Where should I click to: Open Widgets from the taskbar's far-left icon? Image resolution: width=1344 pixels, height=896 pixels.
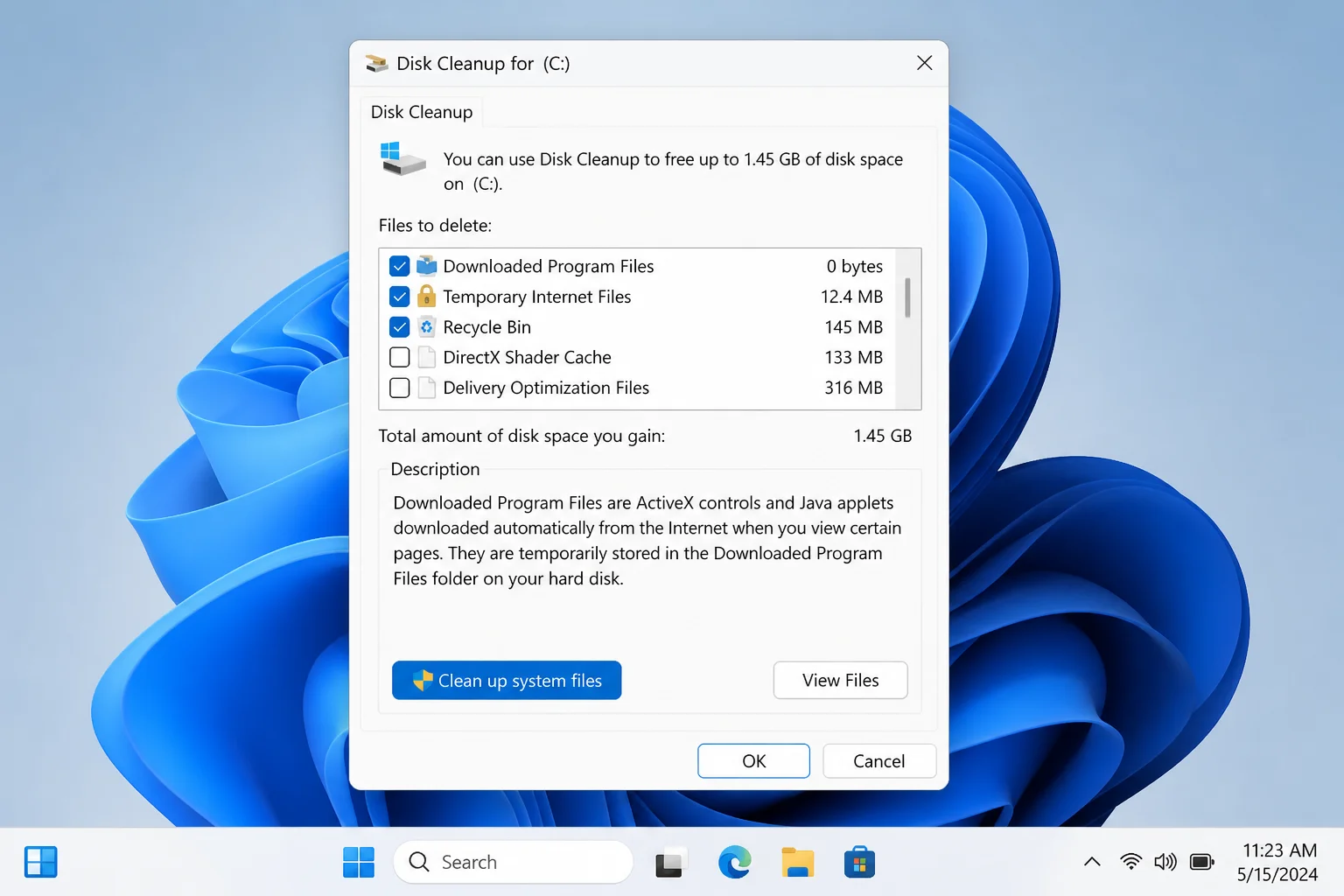point(40,862)
